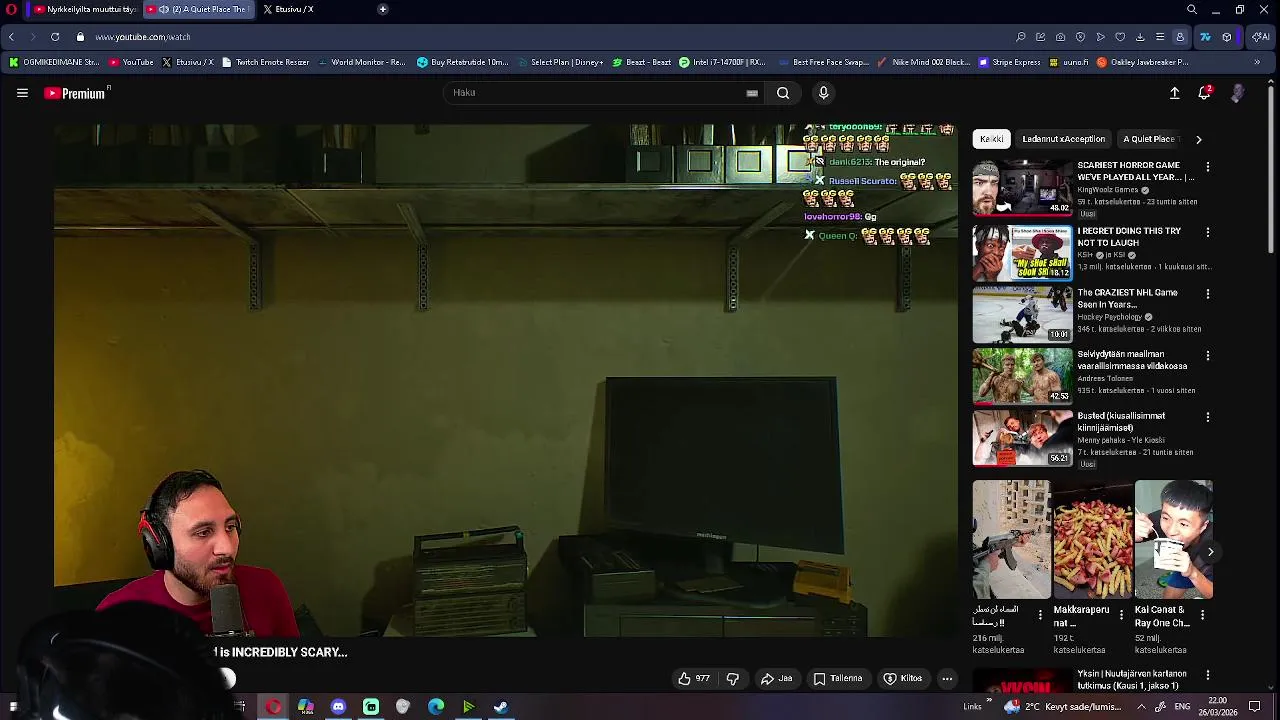Open options for CRAZIEST NHL Game video
The image size is (1280, 720).
click(x=1208, y=294)
